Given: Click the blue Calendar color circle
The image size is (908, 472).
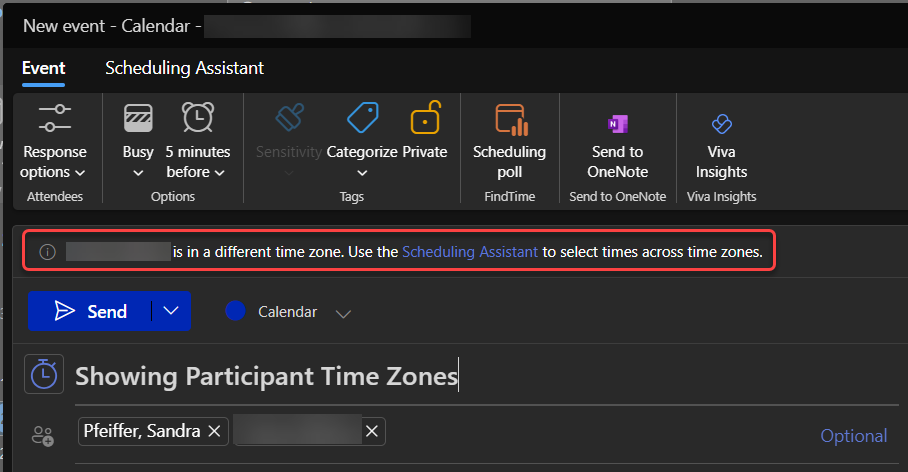Looking at the screenshot, I should 236,312.
